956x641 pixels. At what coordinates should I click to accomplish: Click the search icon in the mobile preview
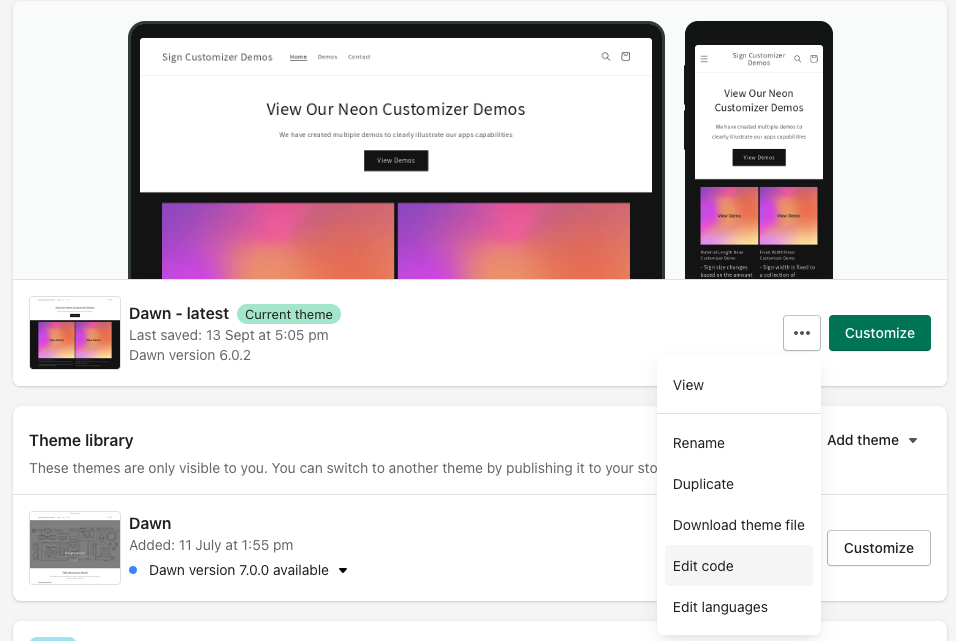click(799, 59)
